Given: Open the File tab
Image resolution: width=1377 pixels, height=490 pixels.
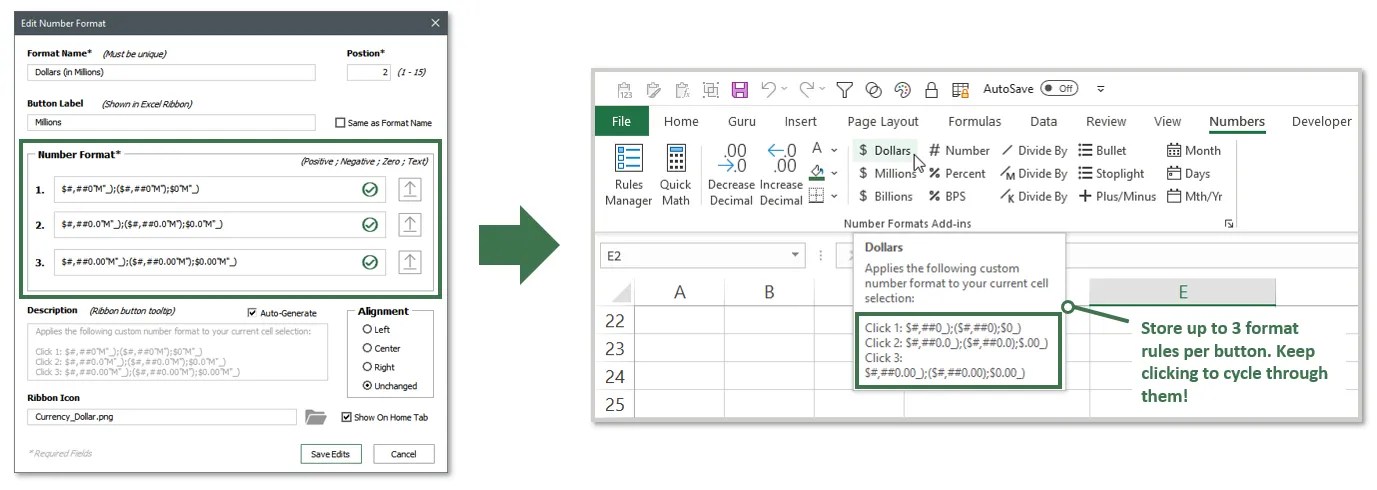Looking at the screenshot, I should click(621, 121).
